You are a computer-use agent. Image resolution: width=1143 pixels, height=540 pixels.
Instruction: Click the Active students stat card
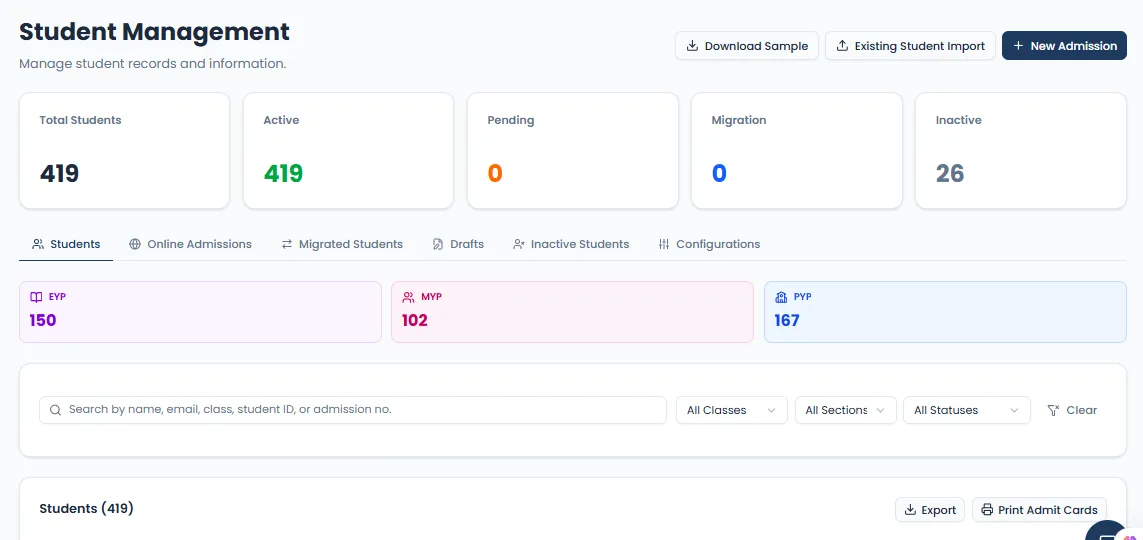[348, 151]
